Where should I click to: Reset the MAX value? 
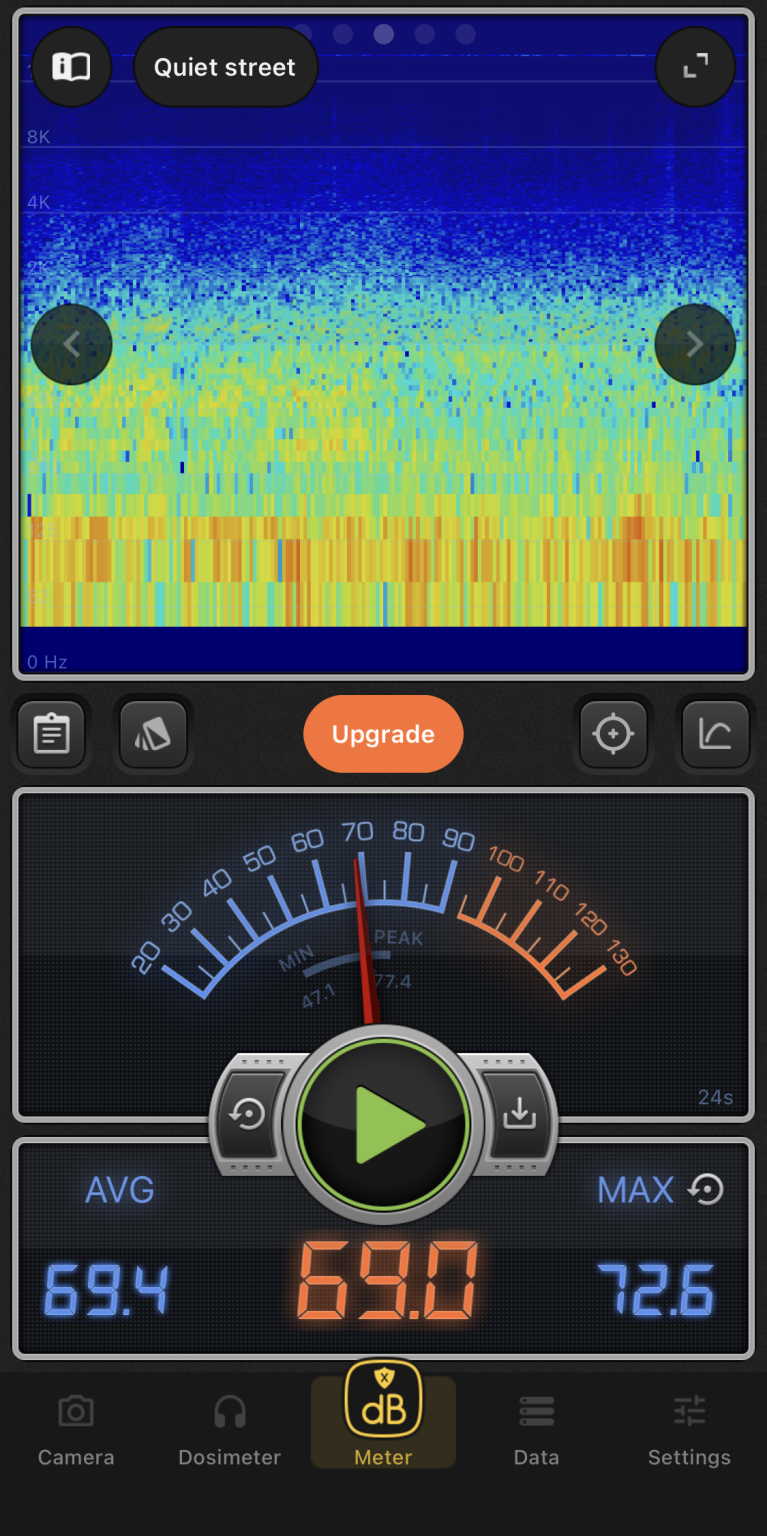click(707, 1189)
